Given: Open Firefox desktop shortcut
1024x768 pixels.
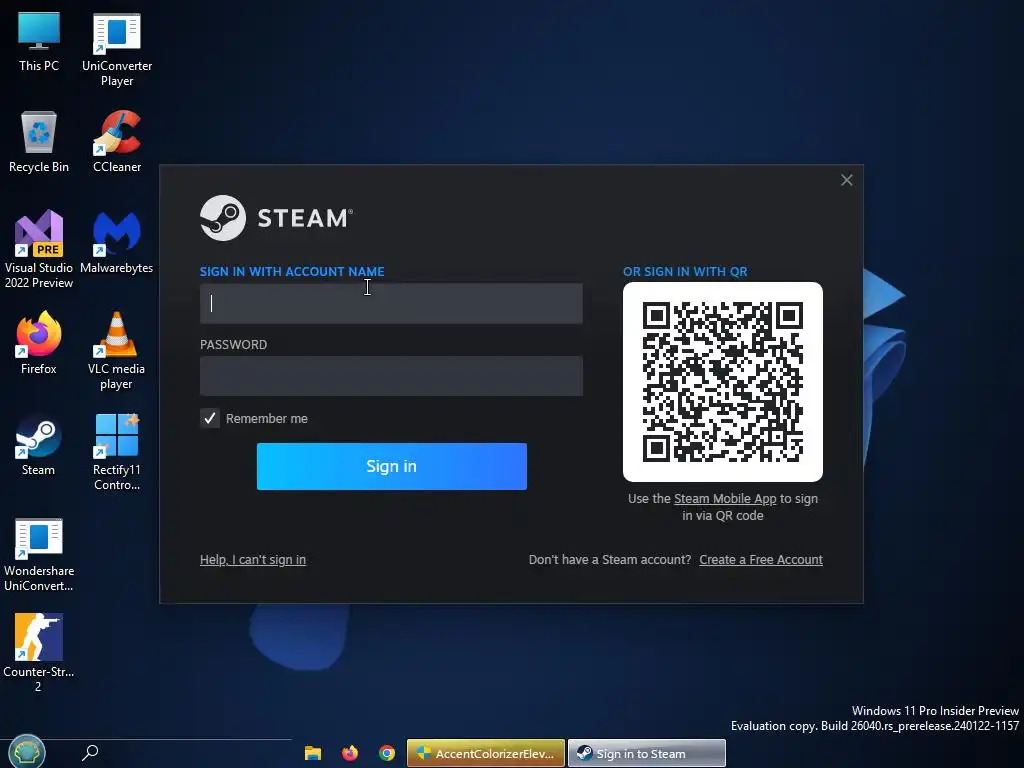Looking at the screenshot, I should click(x=39, y=343).
